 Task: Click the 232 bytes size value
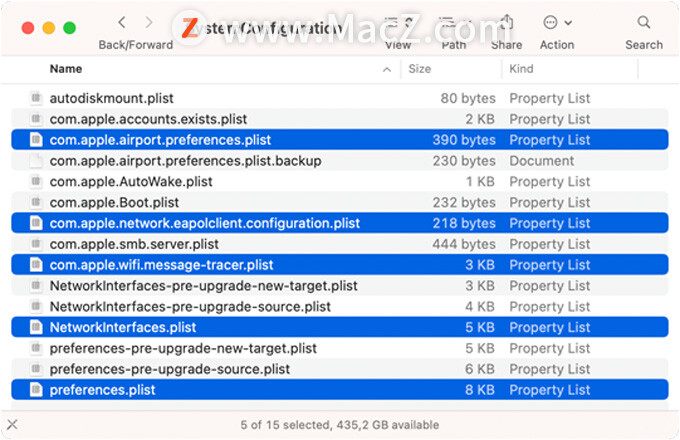[464, 202]
